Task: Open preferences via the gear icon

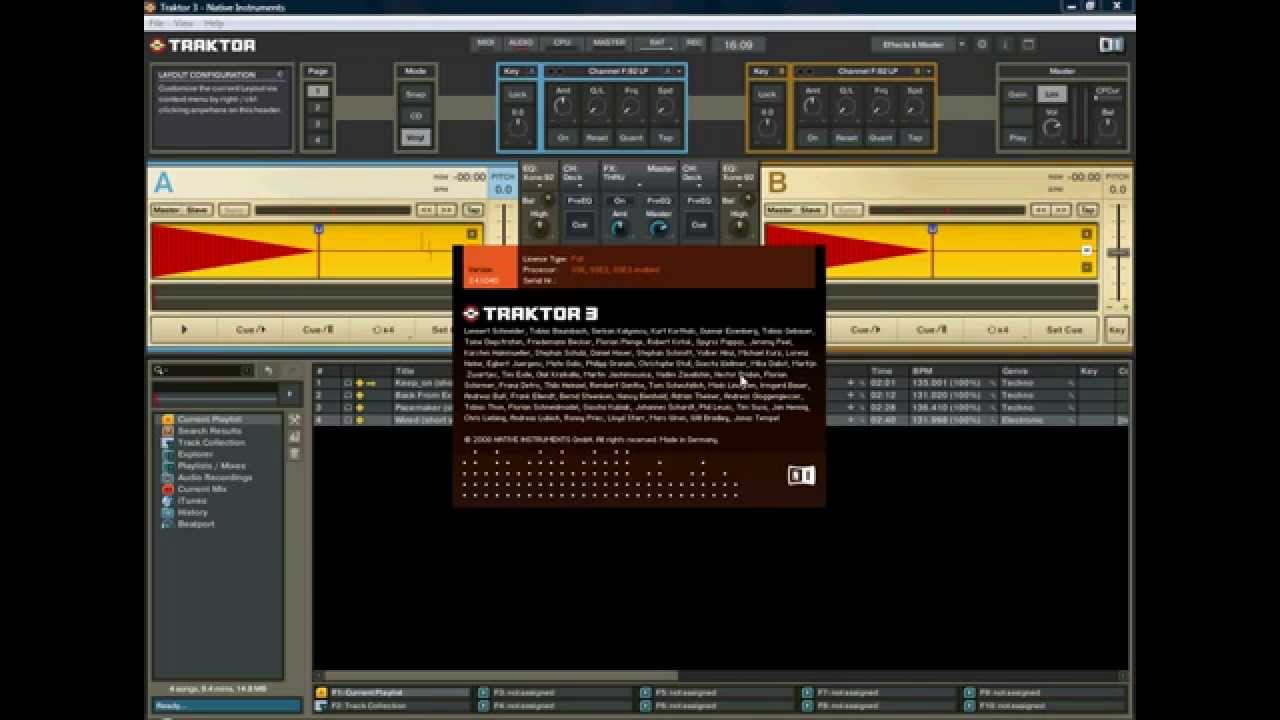Action: click(x=982, y=45)
